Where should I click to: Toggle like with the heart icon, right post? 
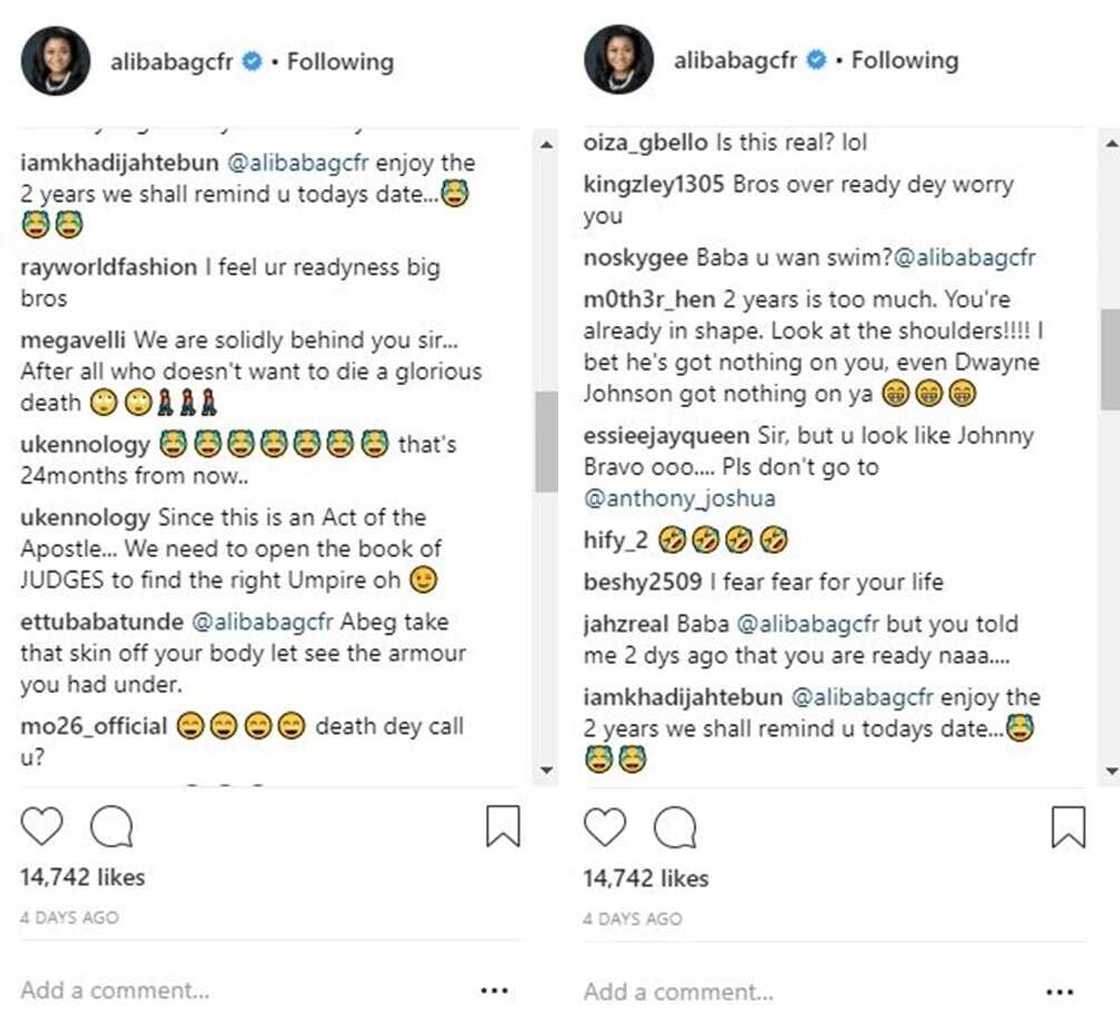tap(604, 828)
